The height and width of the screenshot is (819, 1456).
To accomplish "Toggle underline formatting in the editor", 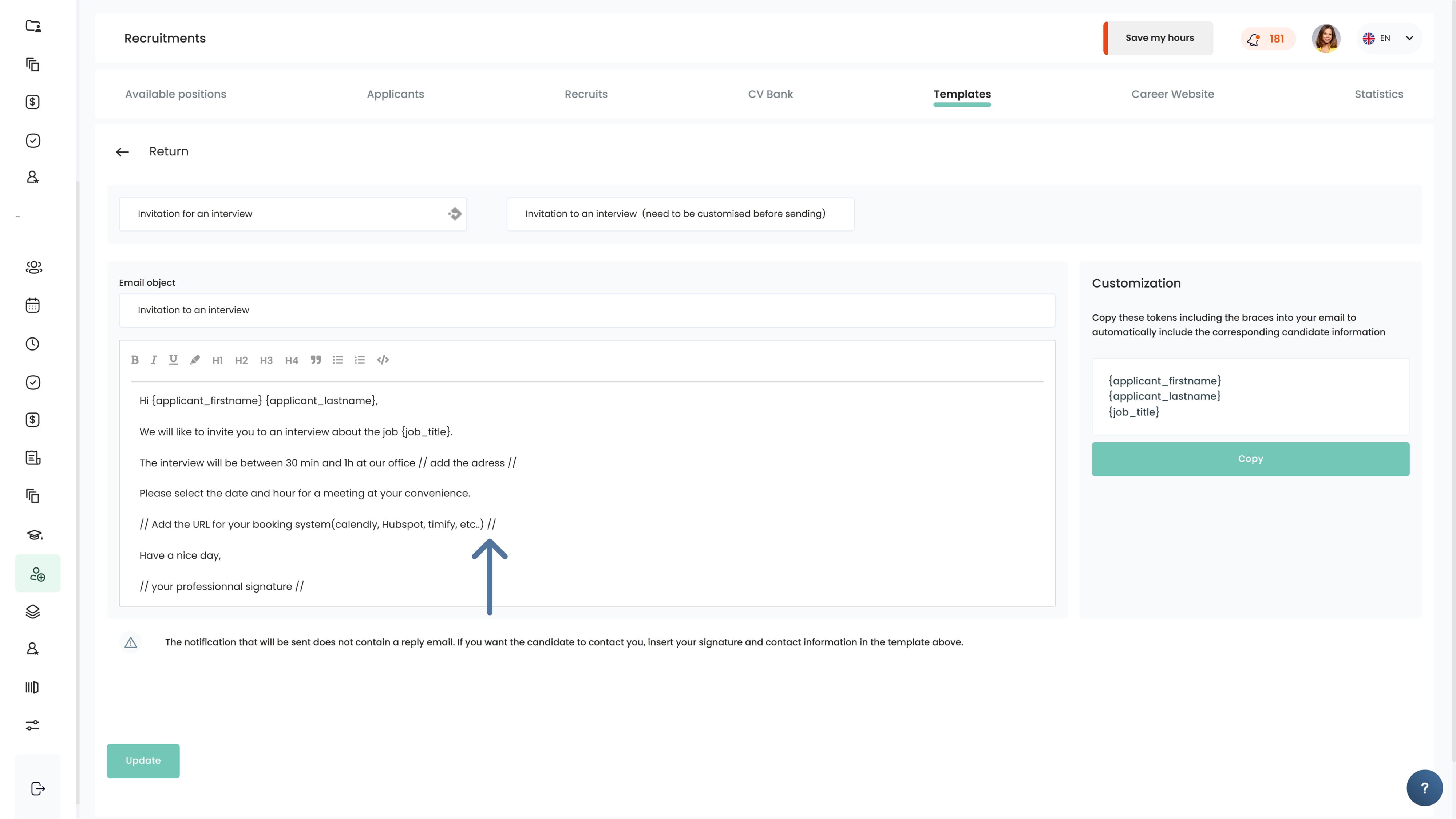I will pos(174,360).
